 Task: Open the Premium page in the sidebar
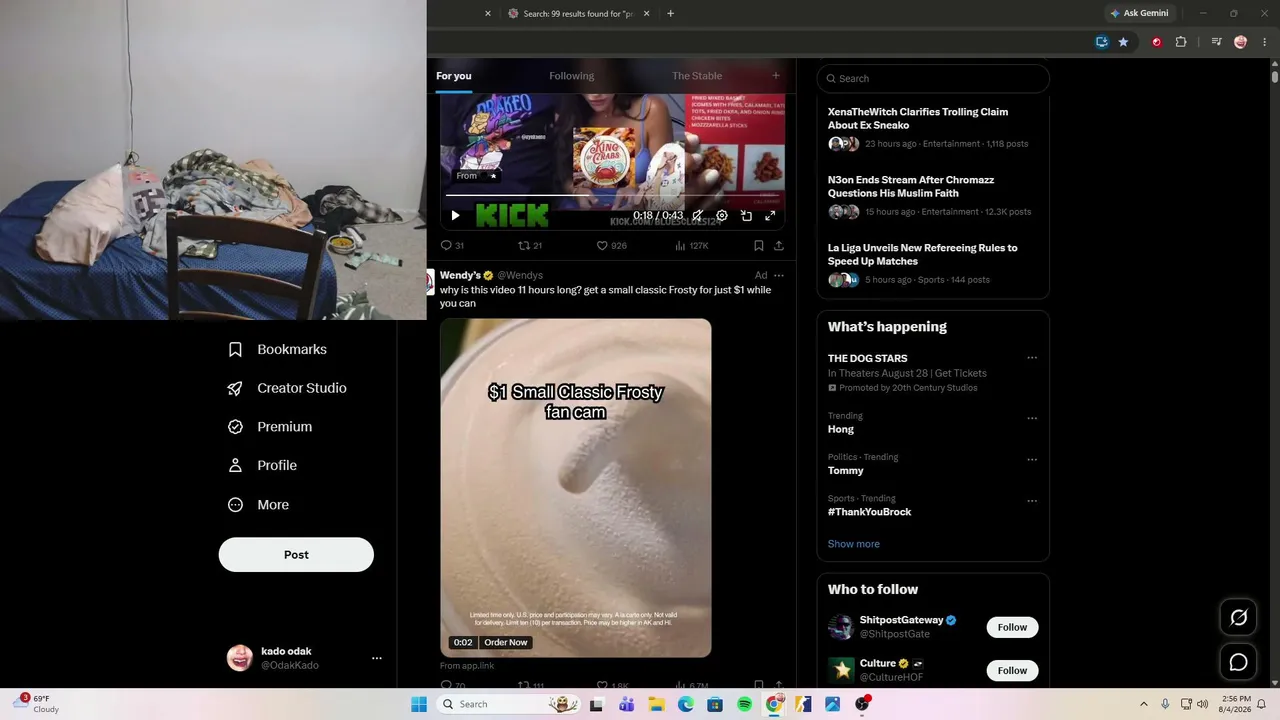[x=270, y=426]
